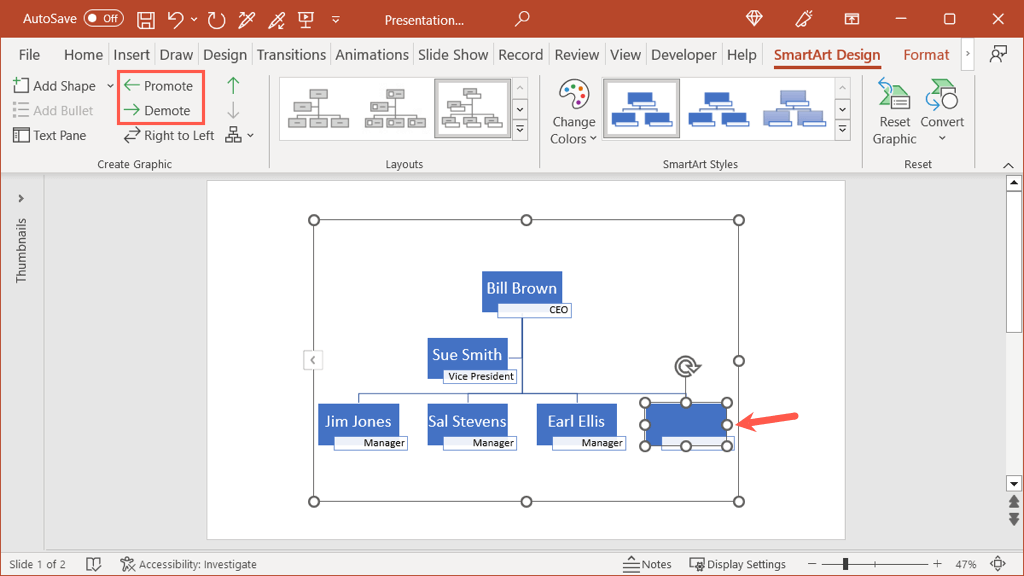The image size is (1024, 576).
Task: Toggle AutoSave switch
Action: pos(104,18)
